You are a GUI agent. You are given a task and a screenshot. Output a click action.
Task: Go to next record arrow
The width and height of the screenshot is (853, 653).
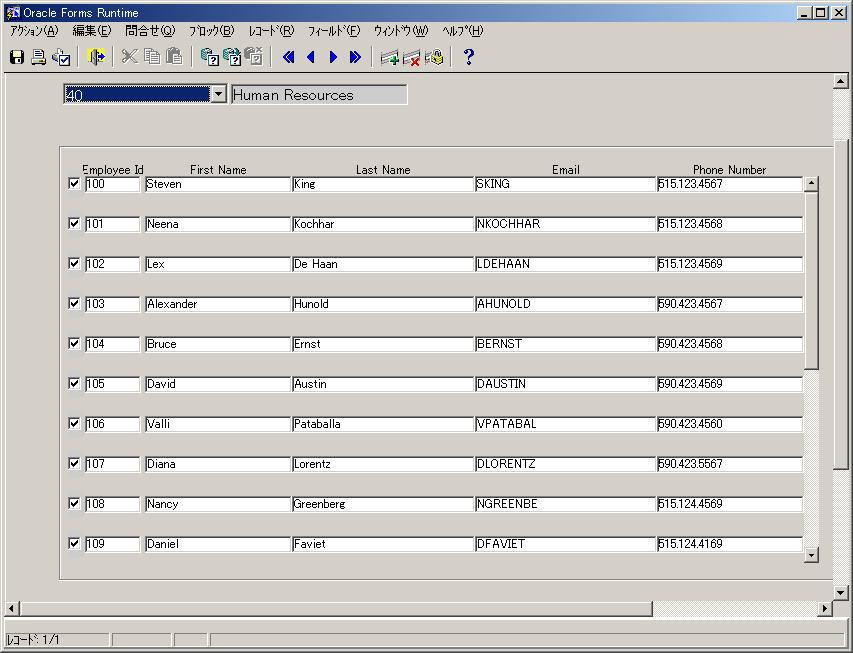pyautogui.click(x=333, y=57)
